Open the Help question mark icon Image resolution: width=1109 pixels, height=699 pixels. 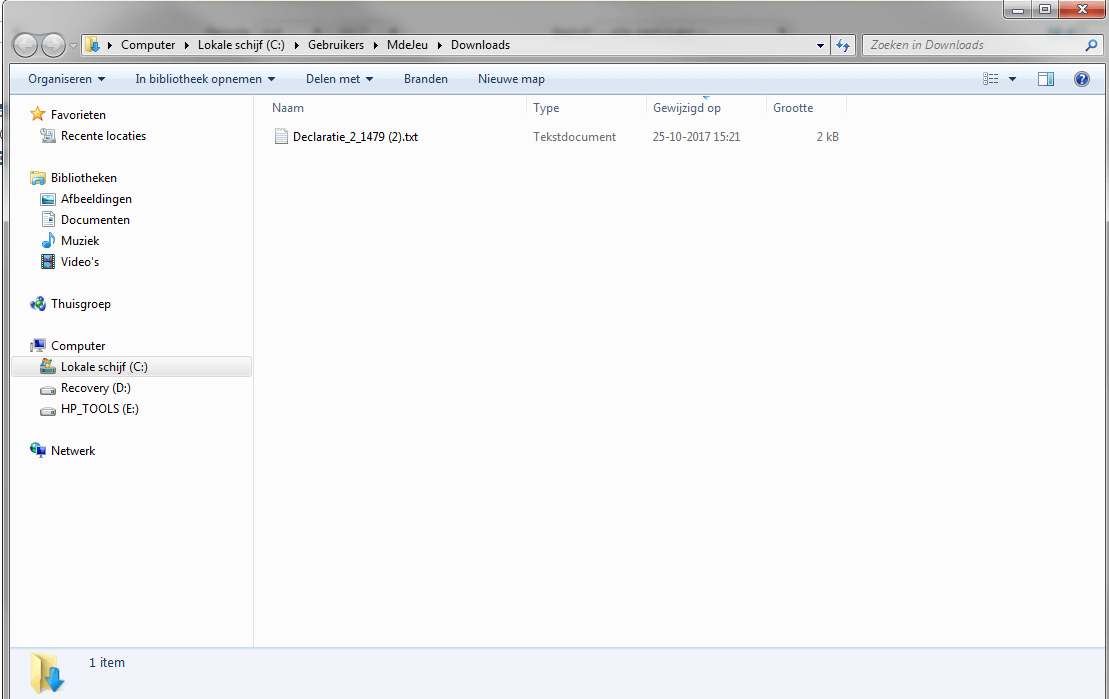tap(1081, 79)
